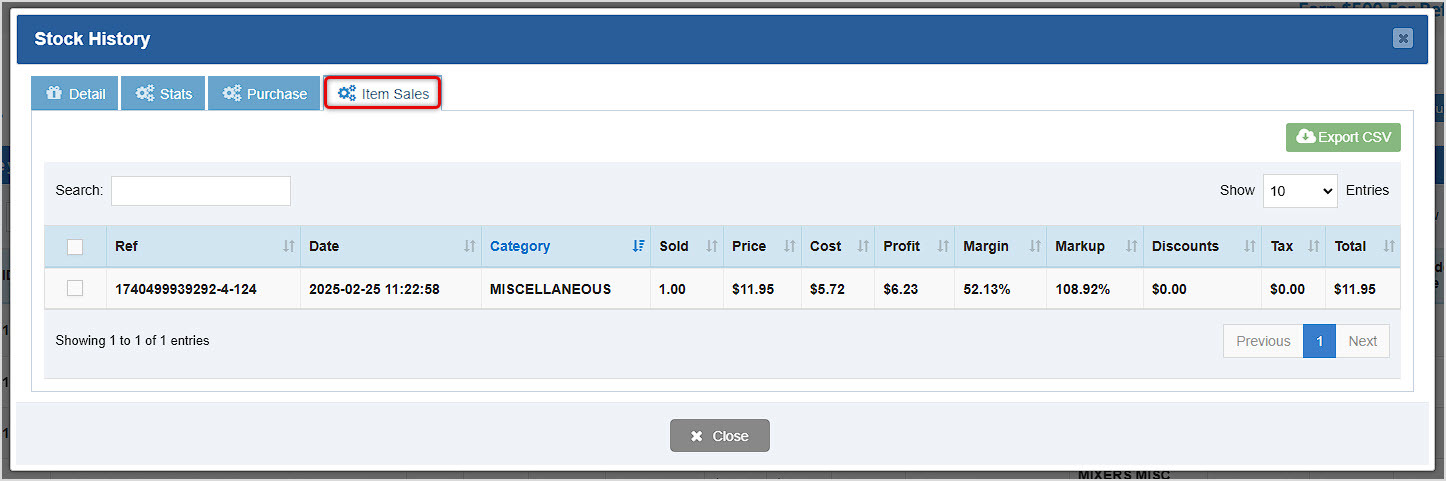Close Stock History dialog via X icon

[x=1403, y=39]
